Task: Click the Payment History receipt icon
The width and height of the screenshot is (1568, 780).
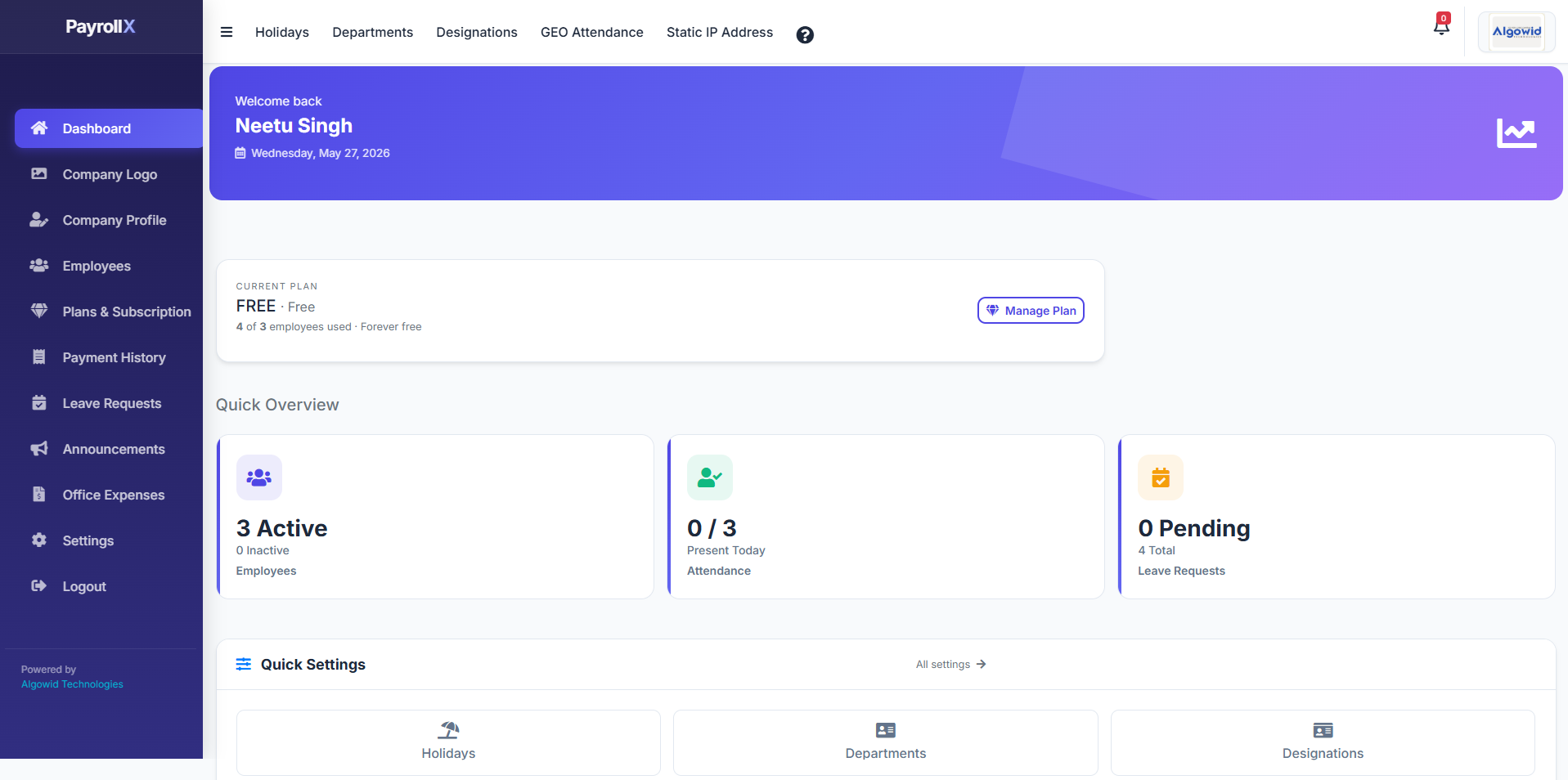Action: click(39, 356)
